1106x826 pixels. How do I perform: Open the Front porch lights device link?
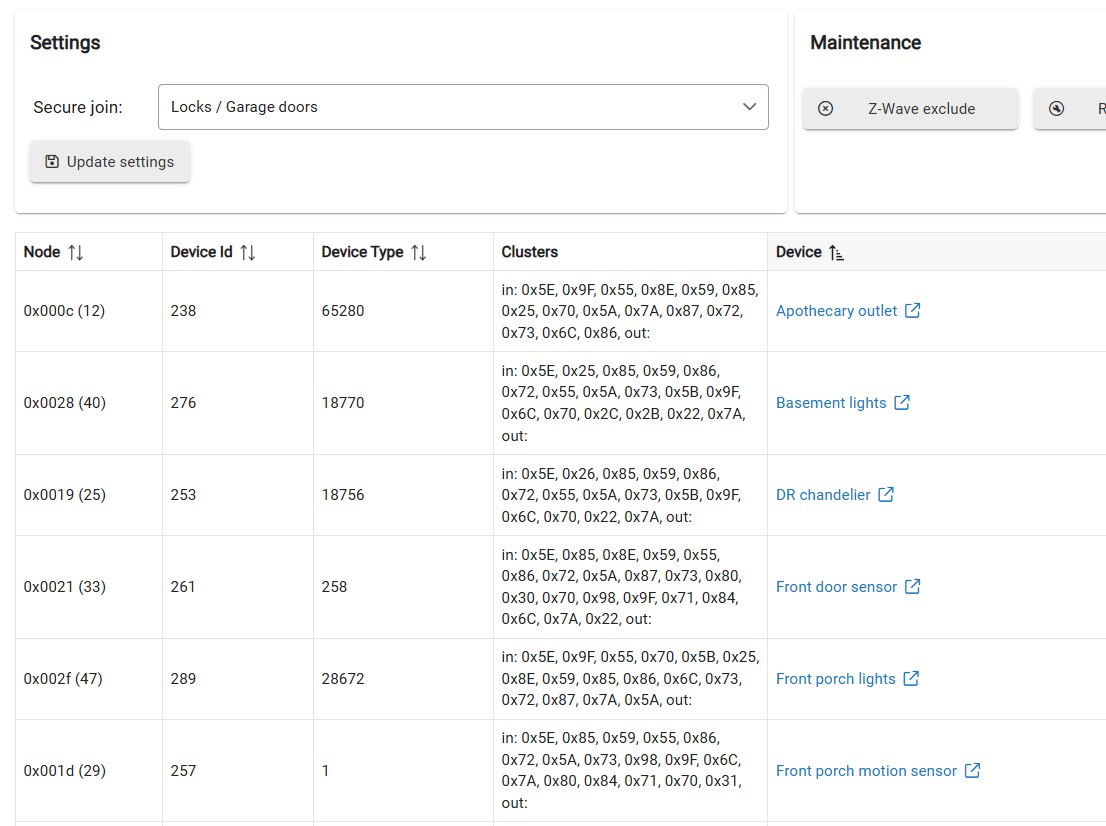836,679
